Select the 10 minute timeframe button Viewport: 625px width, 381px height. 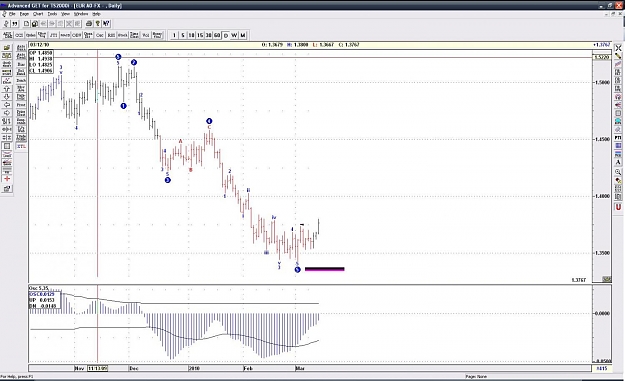pyautogui.click(x=191, y=35)
